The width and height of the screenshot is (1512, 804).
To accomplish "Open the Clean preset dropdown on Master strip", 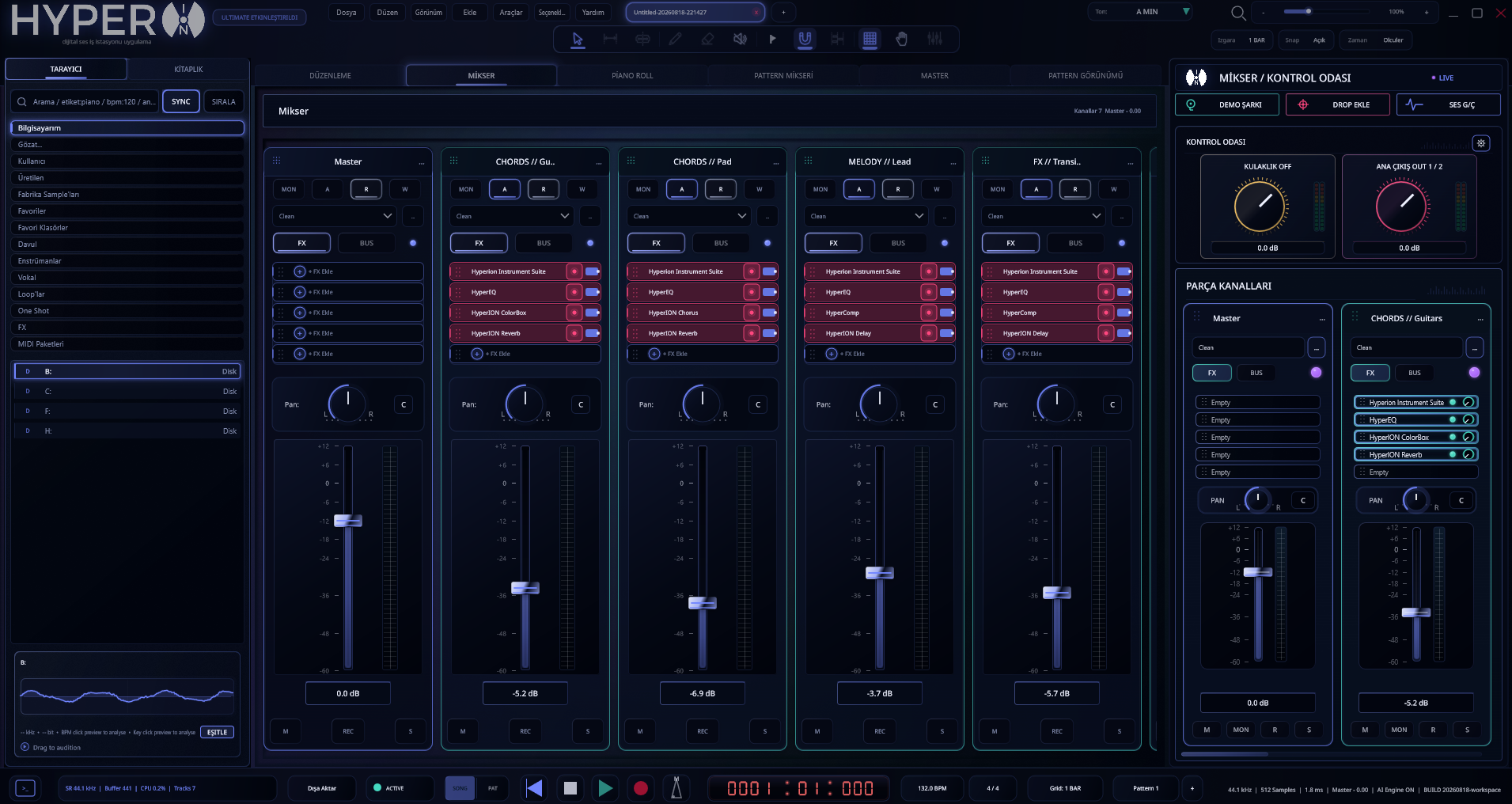I will coord(335,216).
